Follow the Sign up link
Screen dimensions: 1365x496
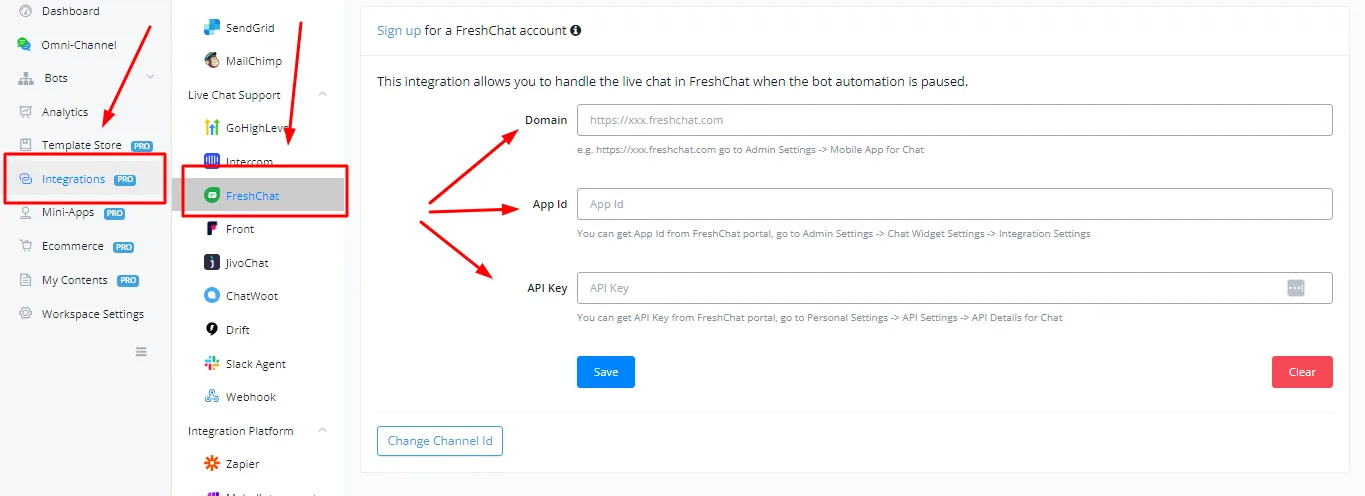pos(399,31)
